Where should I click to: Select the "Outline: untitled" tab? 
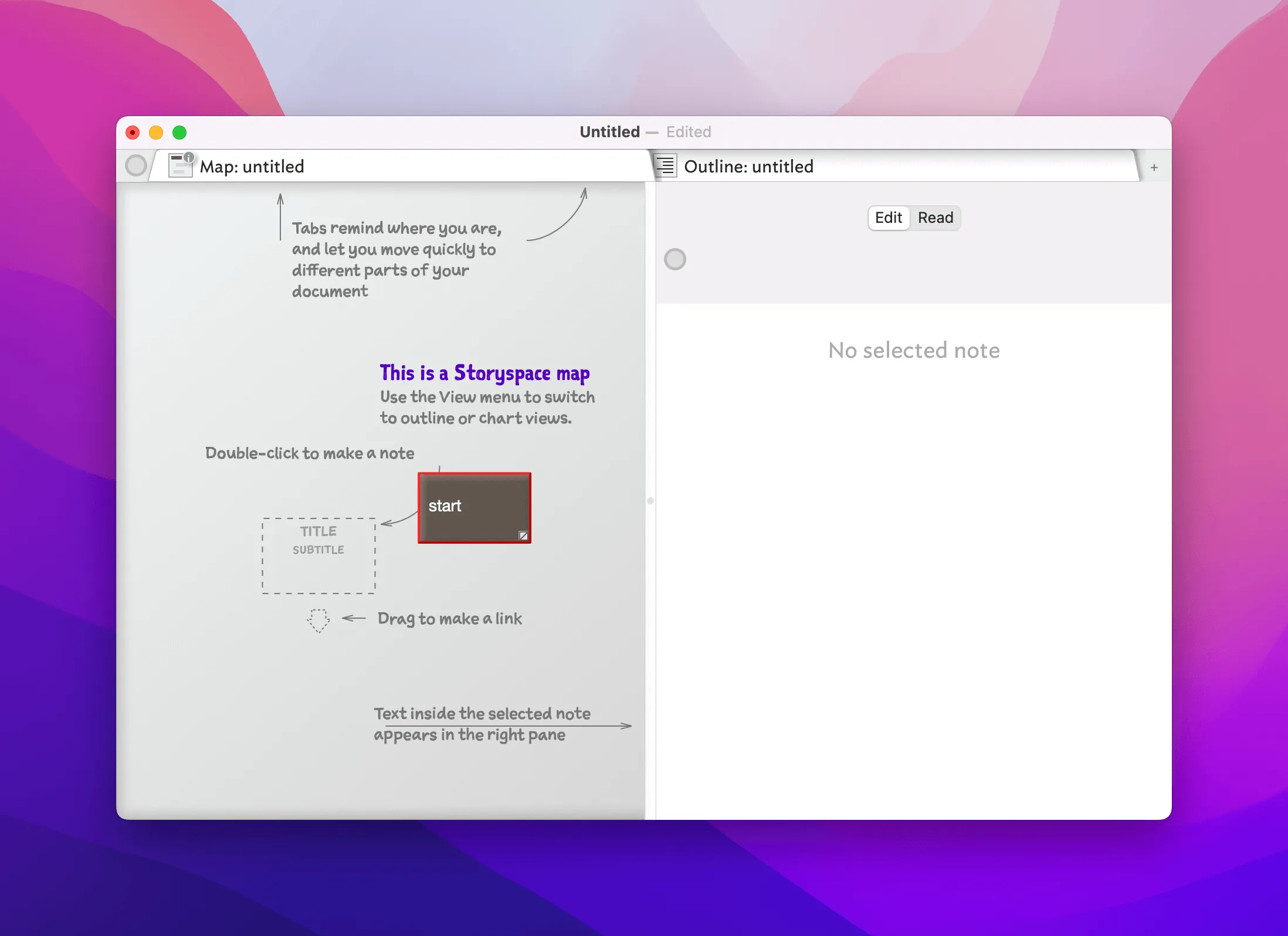pyautogui.click(x=749, y=167)
